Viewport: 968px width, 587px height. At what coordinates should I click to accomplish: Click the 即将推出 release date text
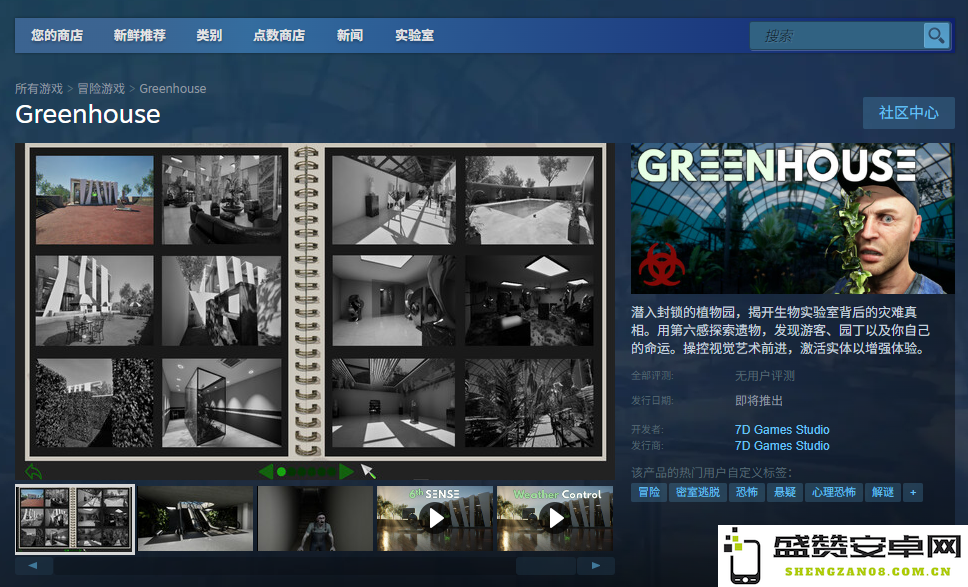tap(759, 401)
